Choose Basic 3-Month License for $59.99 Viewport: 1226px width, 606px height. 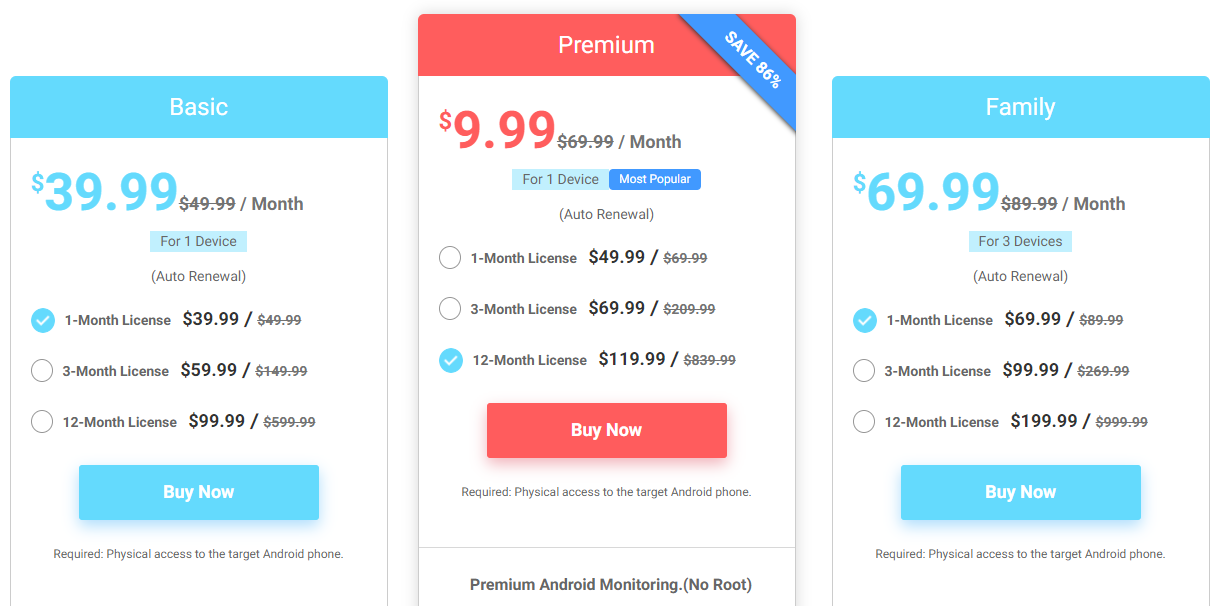coord(42,371)
